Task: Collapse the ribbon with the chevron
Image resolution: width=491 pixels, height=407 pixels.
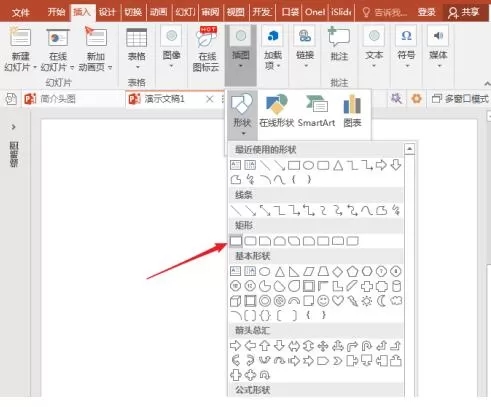Action: click(487, 83)
